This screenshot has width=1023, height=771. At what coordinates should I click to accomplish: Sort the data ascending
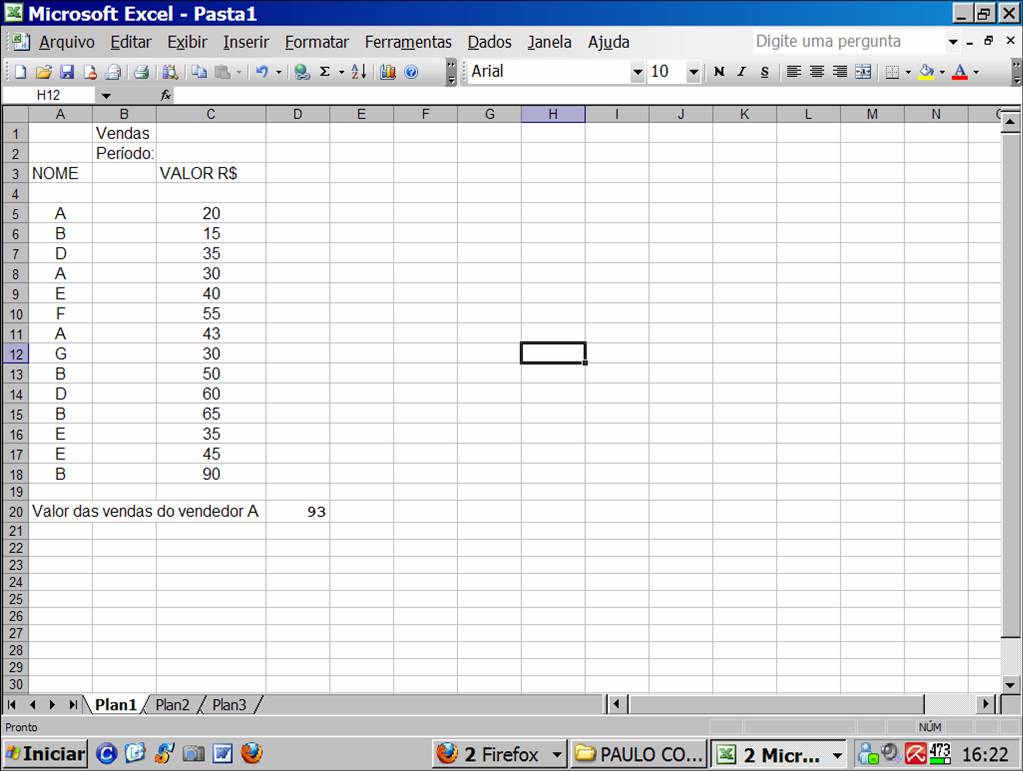tap(360, 71)
